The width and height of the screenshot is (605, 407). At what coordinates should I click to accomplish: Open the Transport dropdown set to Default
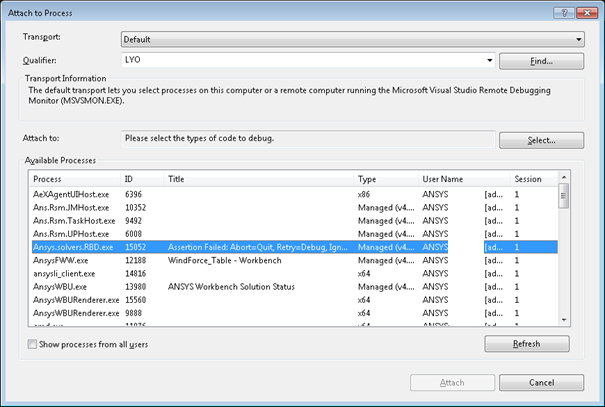(353, 39)
